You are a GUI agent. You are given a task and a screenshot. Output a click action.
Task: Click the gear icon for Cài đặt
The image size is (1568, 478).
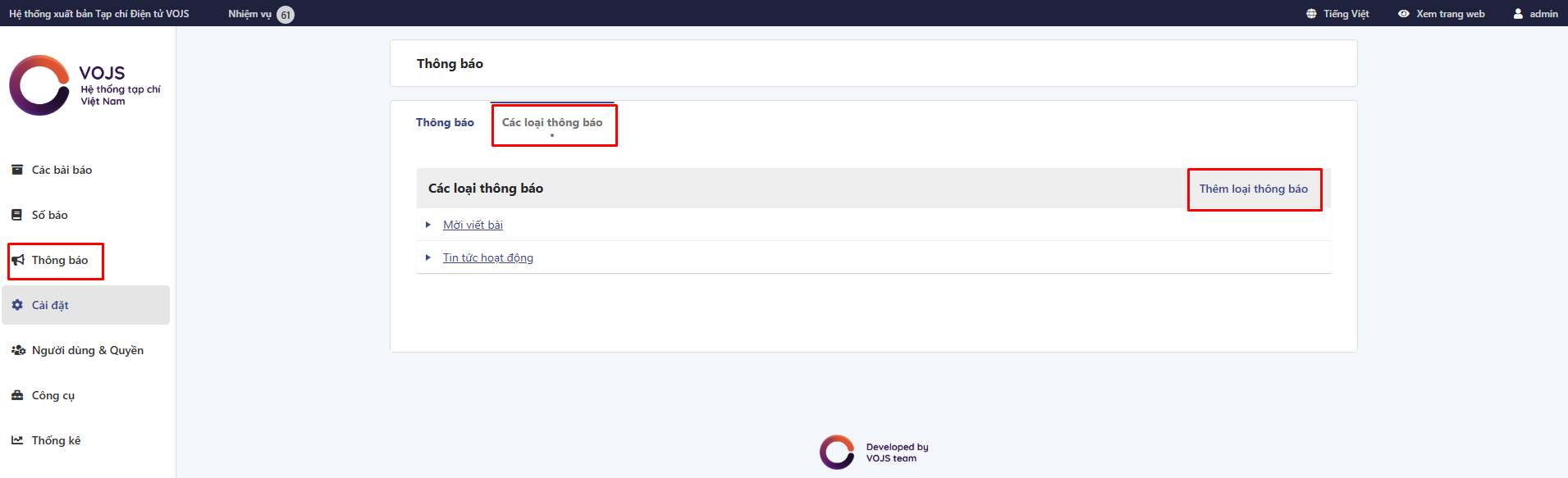[17, 305]
